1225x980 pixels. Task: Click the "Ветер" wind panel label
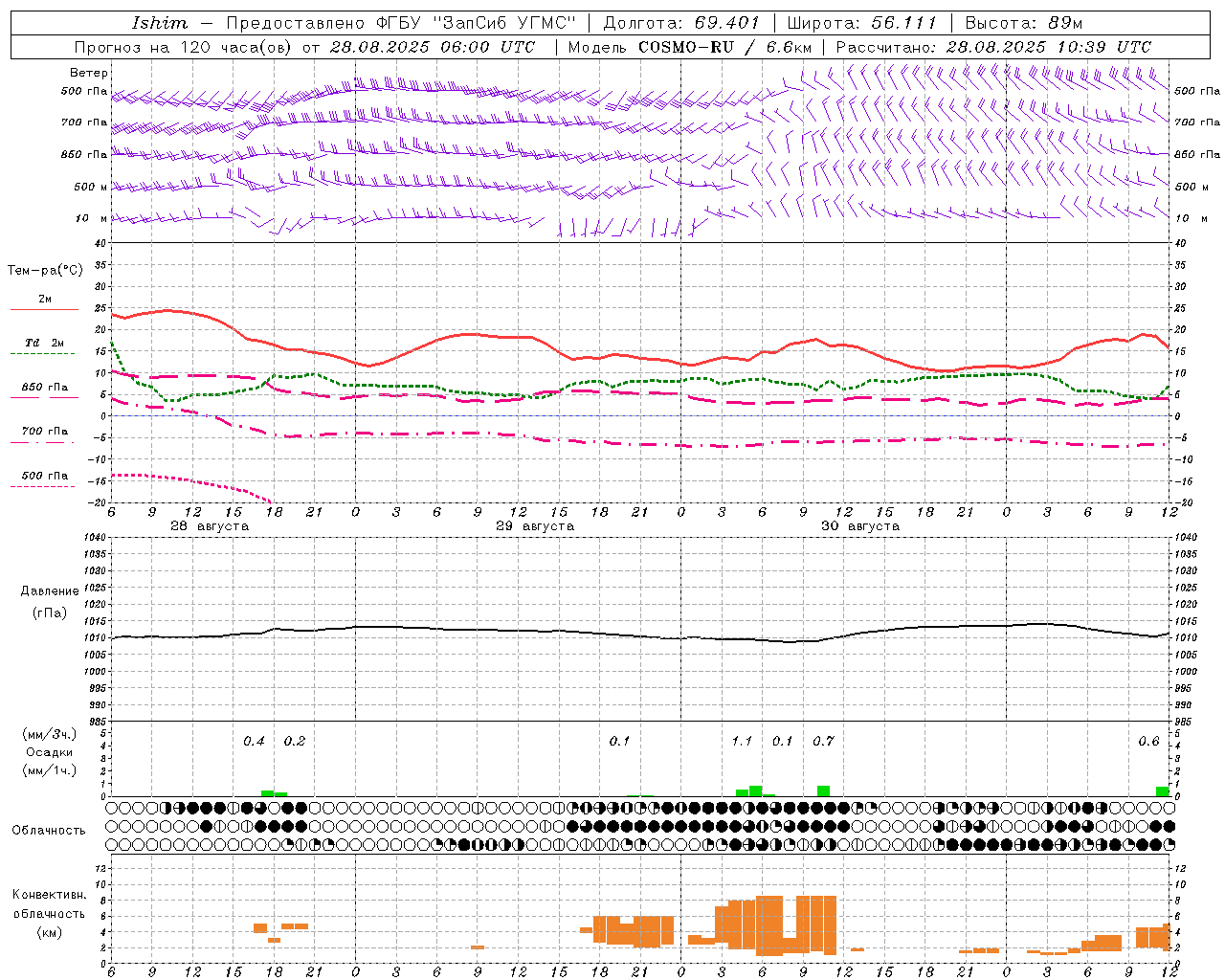(x=89, y=73)
